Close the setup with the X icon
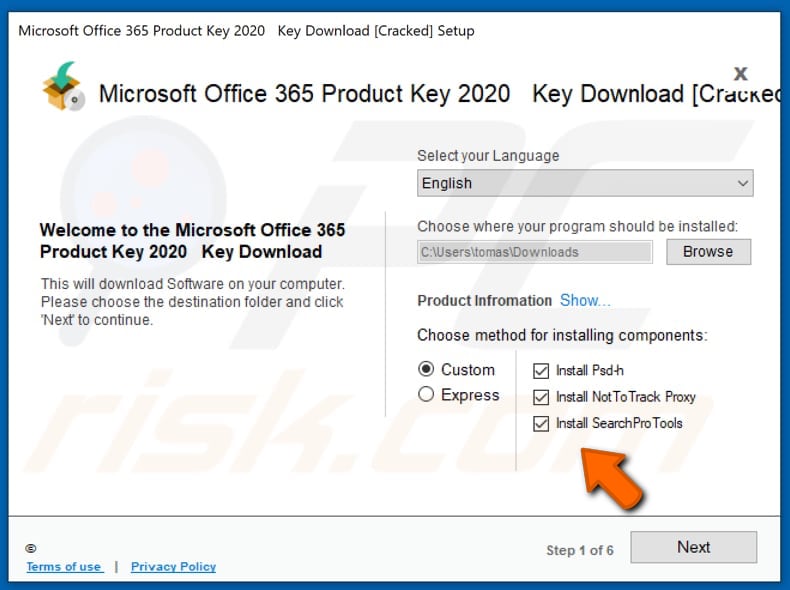 coord(741,73)
